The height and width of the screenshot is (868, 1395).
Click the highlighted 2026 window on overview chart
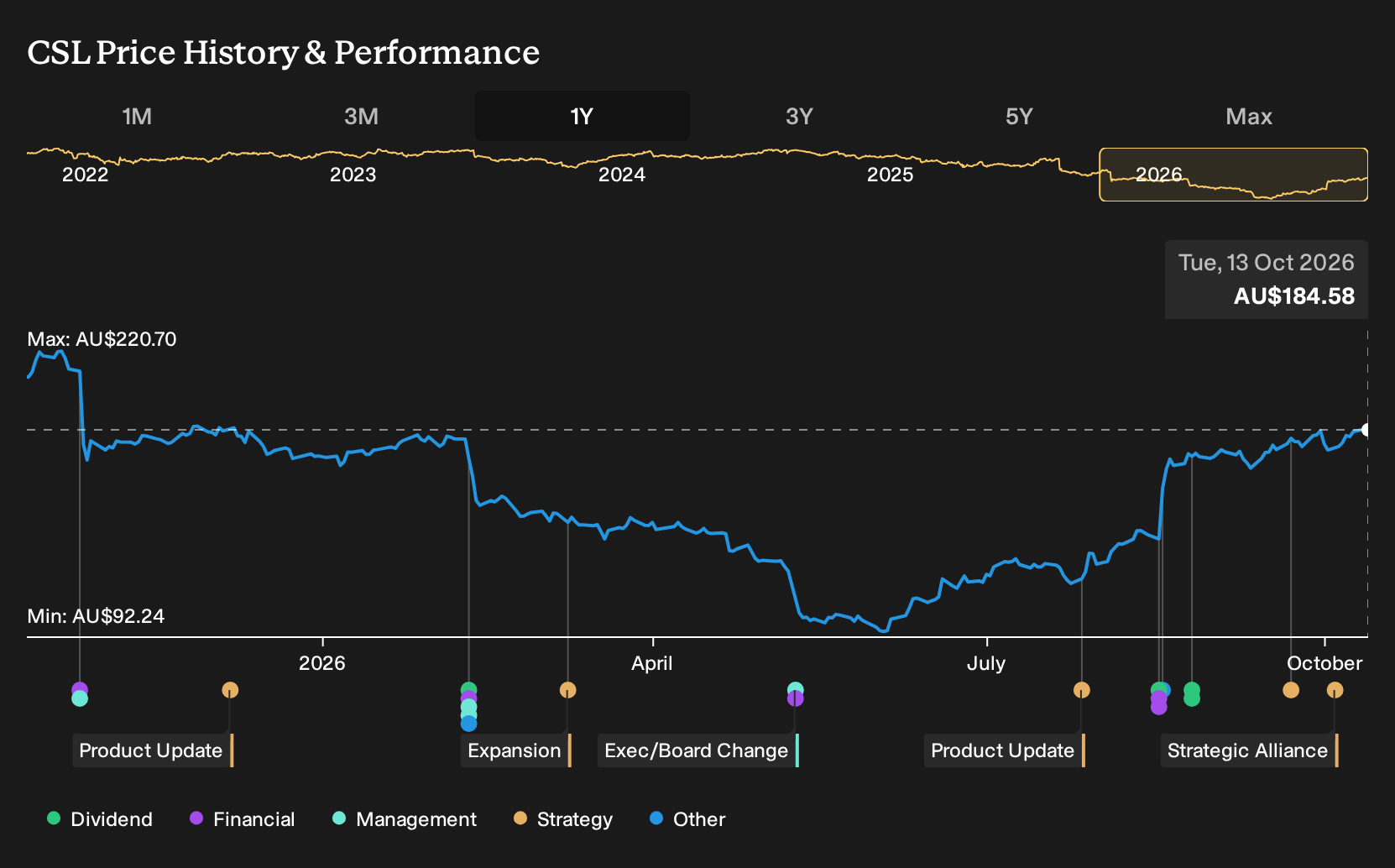coord(1234,175)
